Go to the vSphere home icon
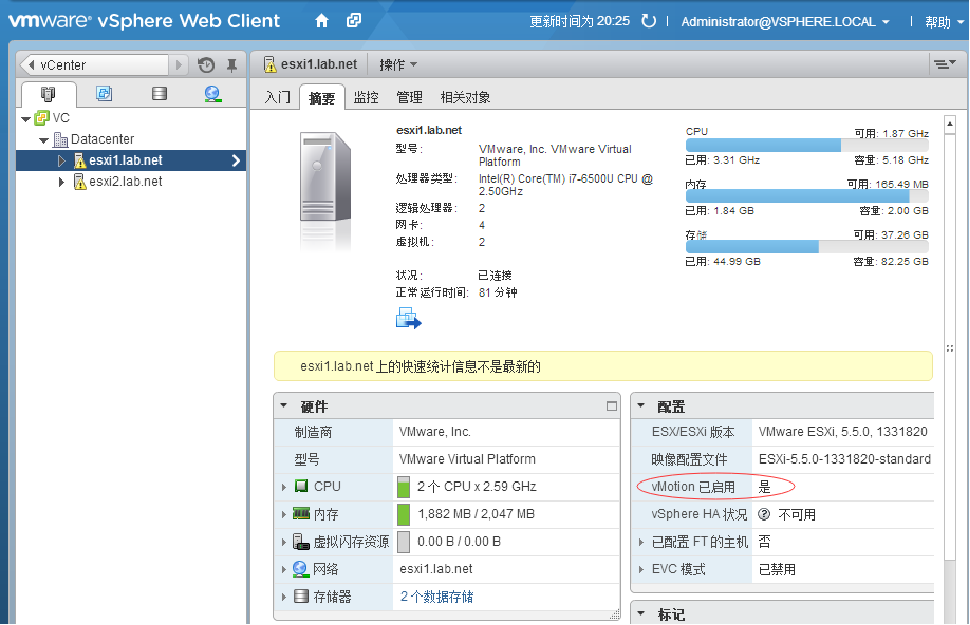This screenshot has width=970, height=625. click(x=322, y=21)
